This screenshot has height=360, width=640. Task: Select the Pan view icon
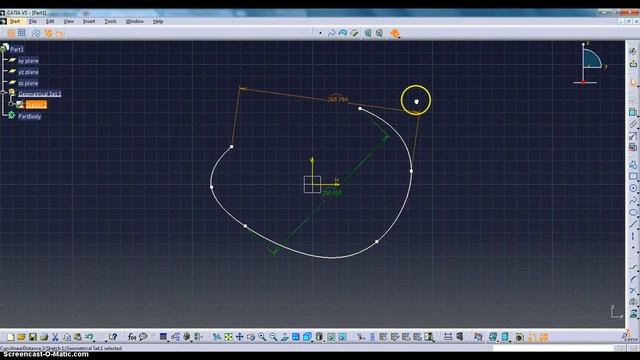click(240, 337)
